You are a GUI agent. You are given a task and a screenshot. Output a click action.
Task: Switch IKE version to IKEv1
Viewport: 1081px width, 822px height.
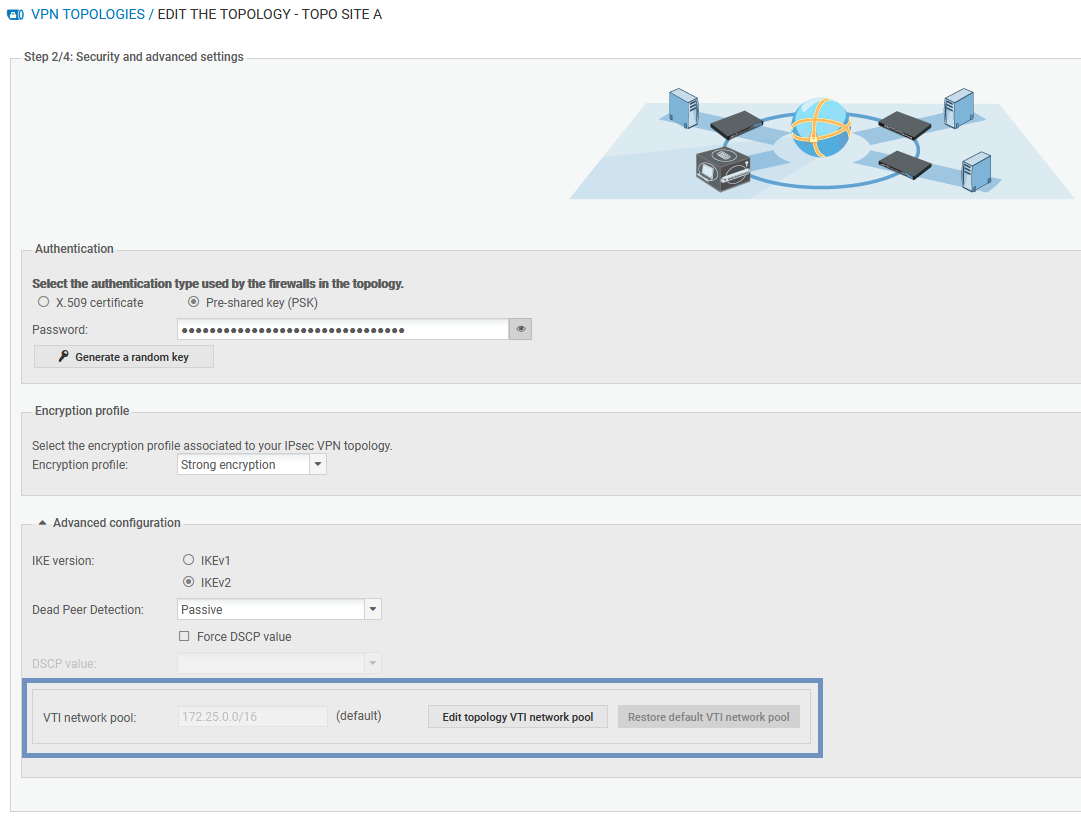pos(188,560)
